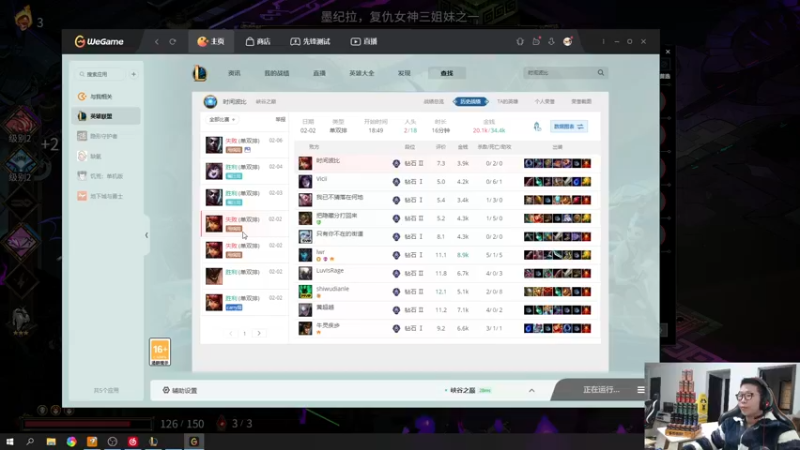Select 地下城与勇士 in the sidebar
Screen dimensions: 800x450
(x=107, y=196)
